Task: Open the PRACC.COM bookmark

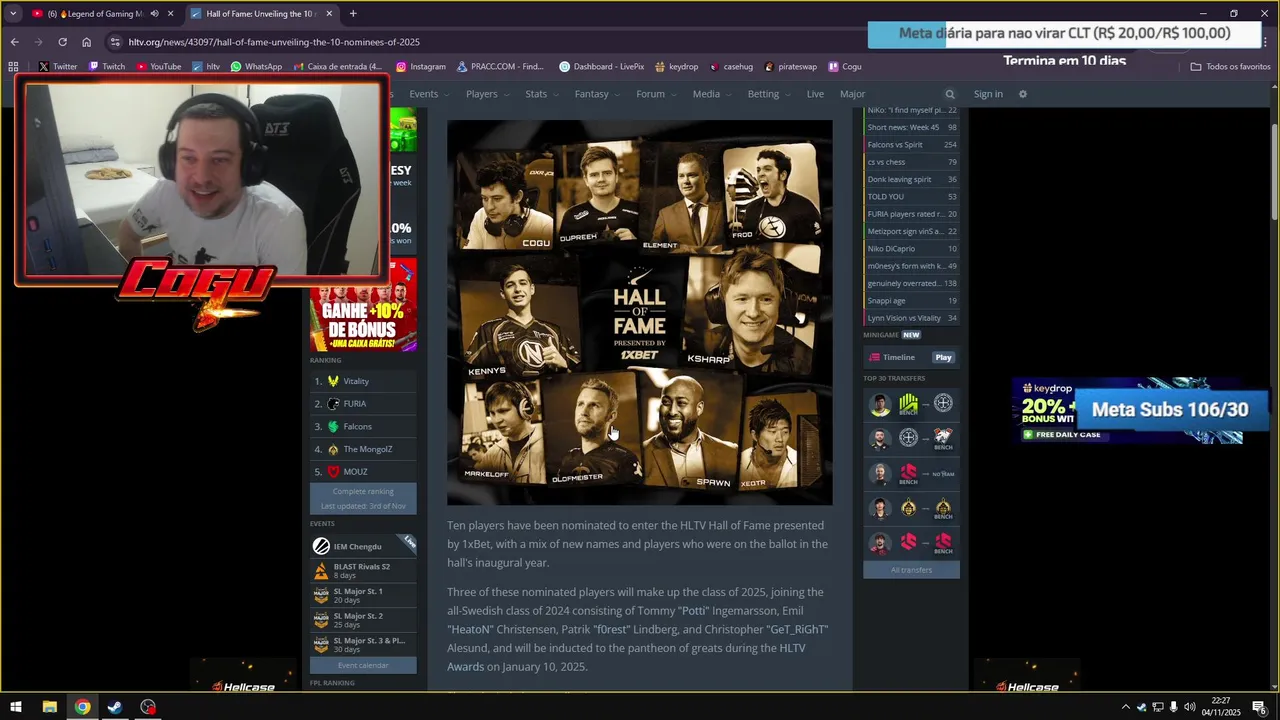Action: [x=501, y=67]
